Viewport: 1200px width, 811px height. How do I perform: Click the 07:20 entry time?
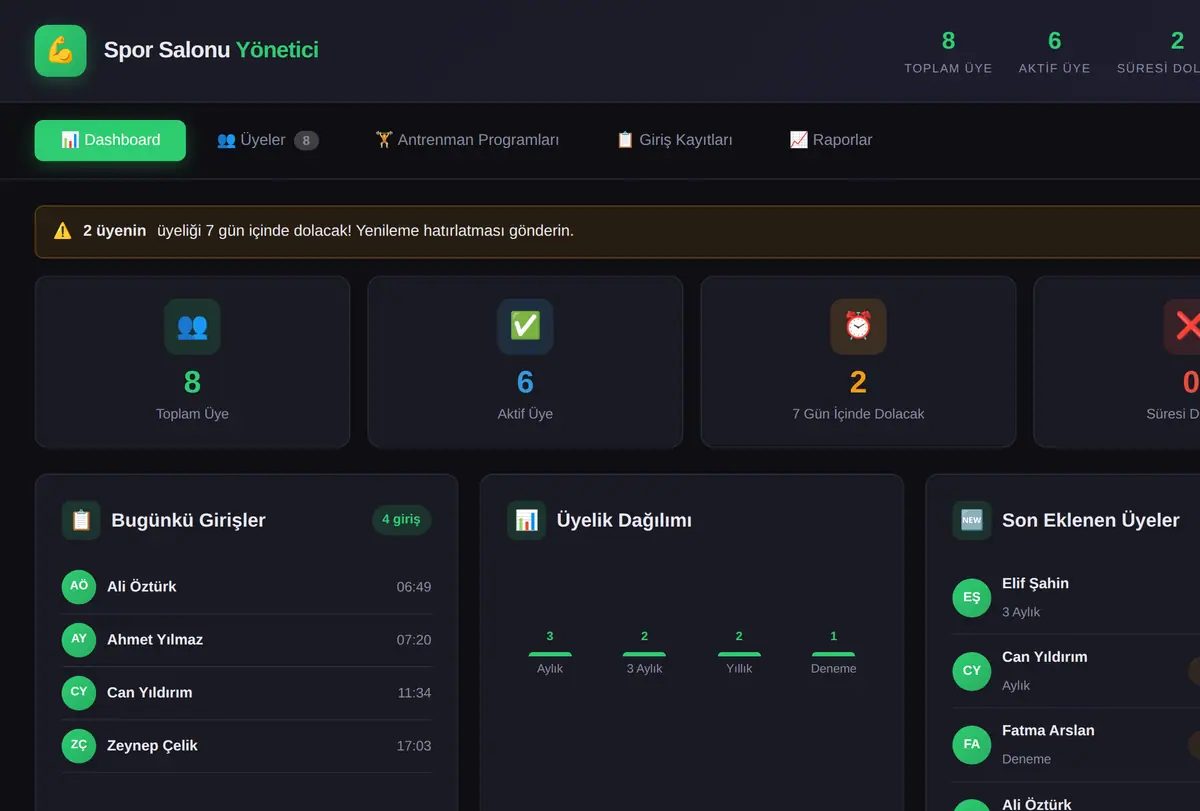414,640
